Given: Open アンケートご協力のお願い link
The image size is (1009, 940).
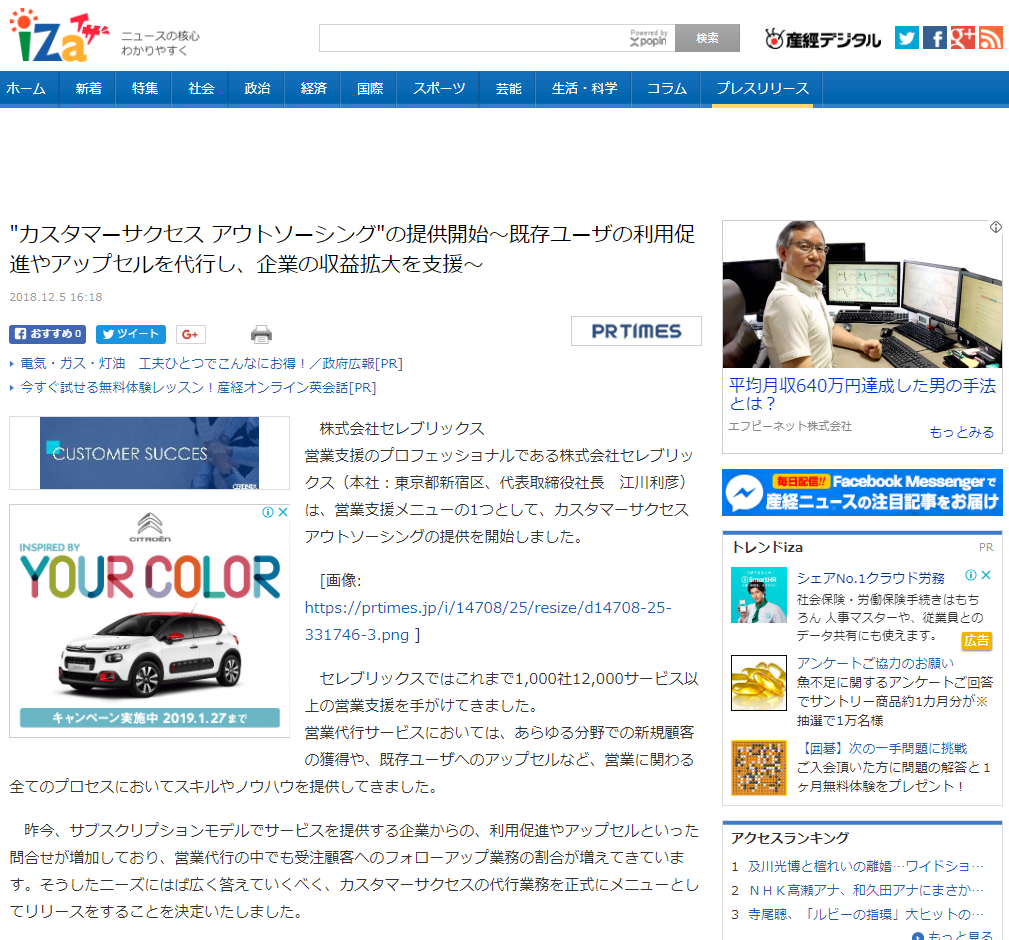Looking at the screenshot, I should [x=875, y=663].
